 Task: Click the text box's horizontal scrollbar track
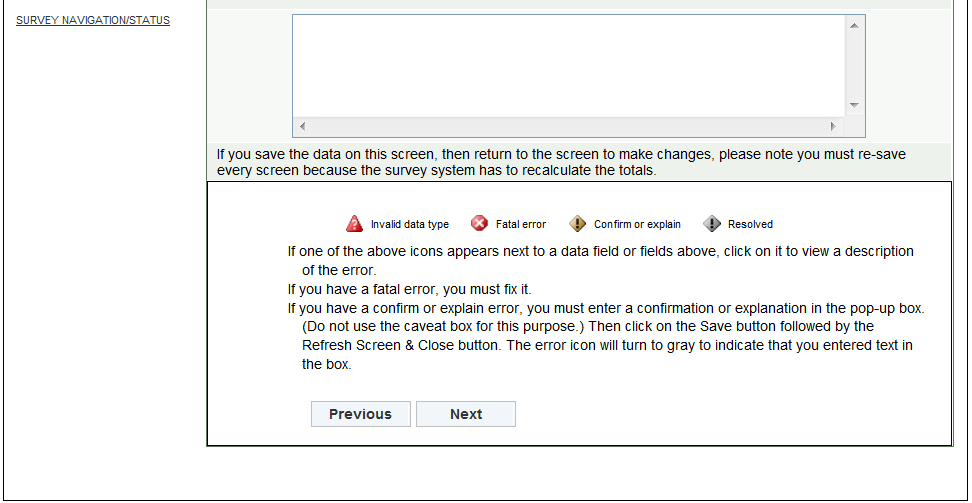tap(567, 127)
